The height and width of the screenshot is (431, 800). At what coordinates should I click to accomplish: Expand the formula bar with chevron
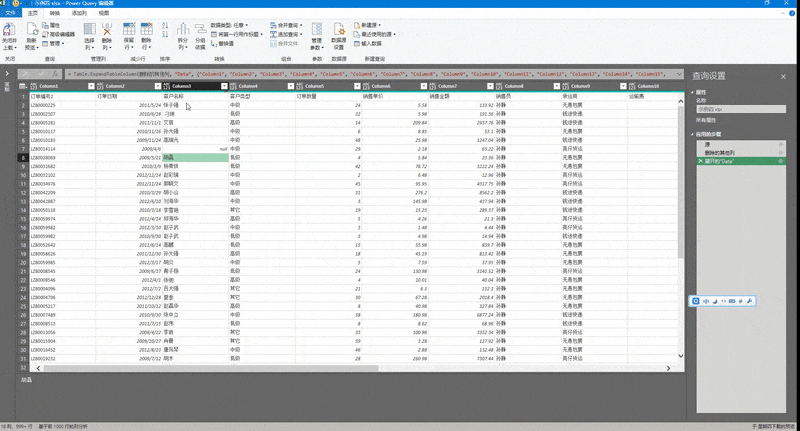coord(680,74)
